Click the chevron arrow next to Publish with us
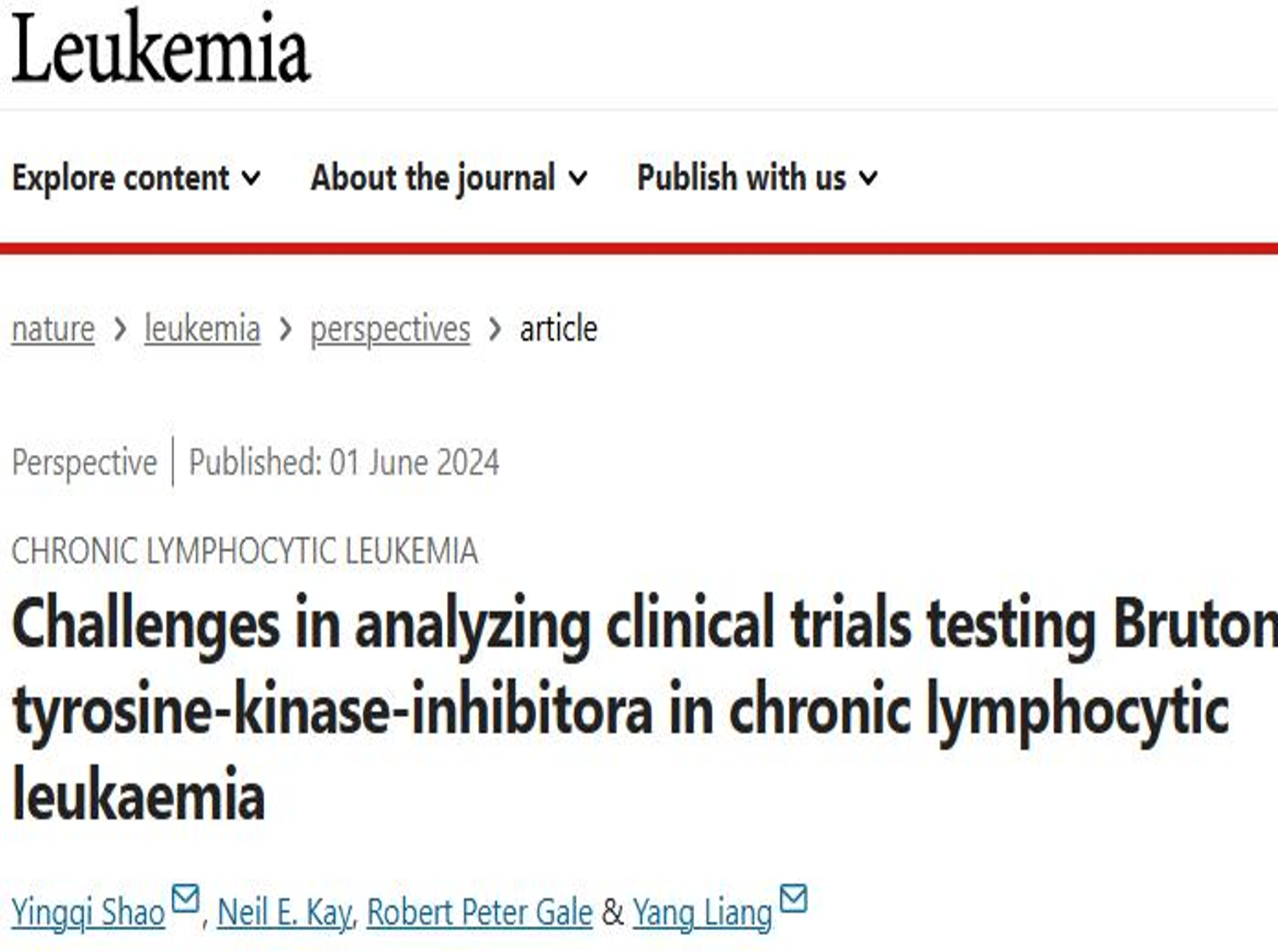 (x=868, y=178)
